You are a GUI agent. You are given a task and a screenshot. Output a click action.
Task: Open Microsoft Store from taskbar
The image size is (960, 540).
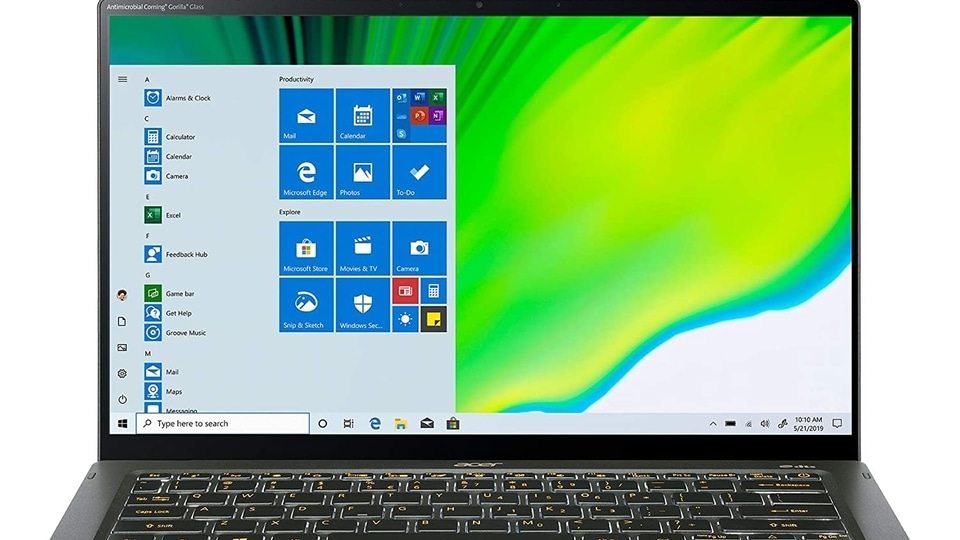[452, 424]
